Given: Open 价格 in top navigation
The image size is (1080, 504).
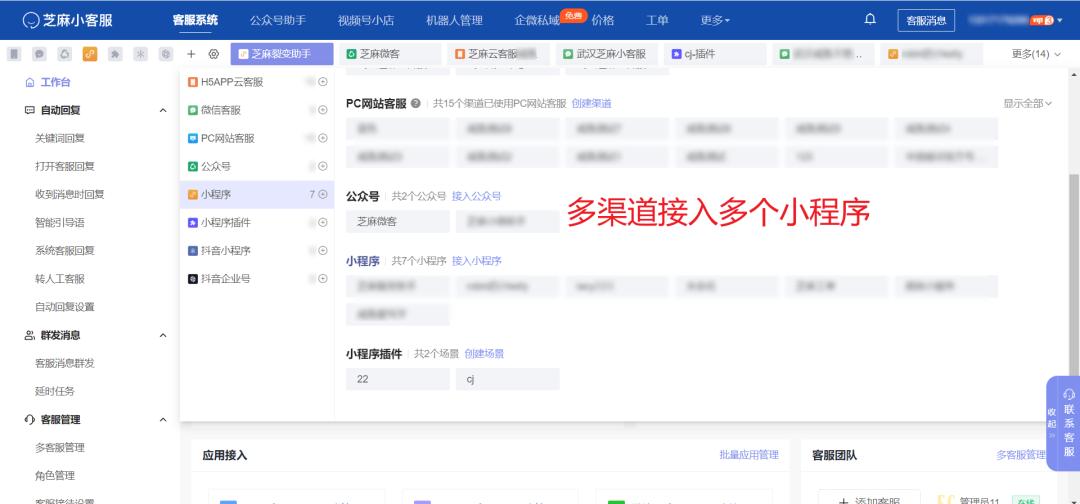Looking at the screenshot, I should [x=603, y=20].
